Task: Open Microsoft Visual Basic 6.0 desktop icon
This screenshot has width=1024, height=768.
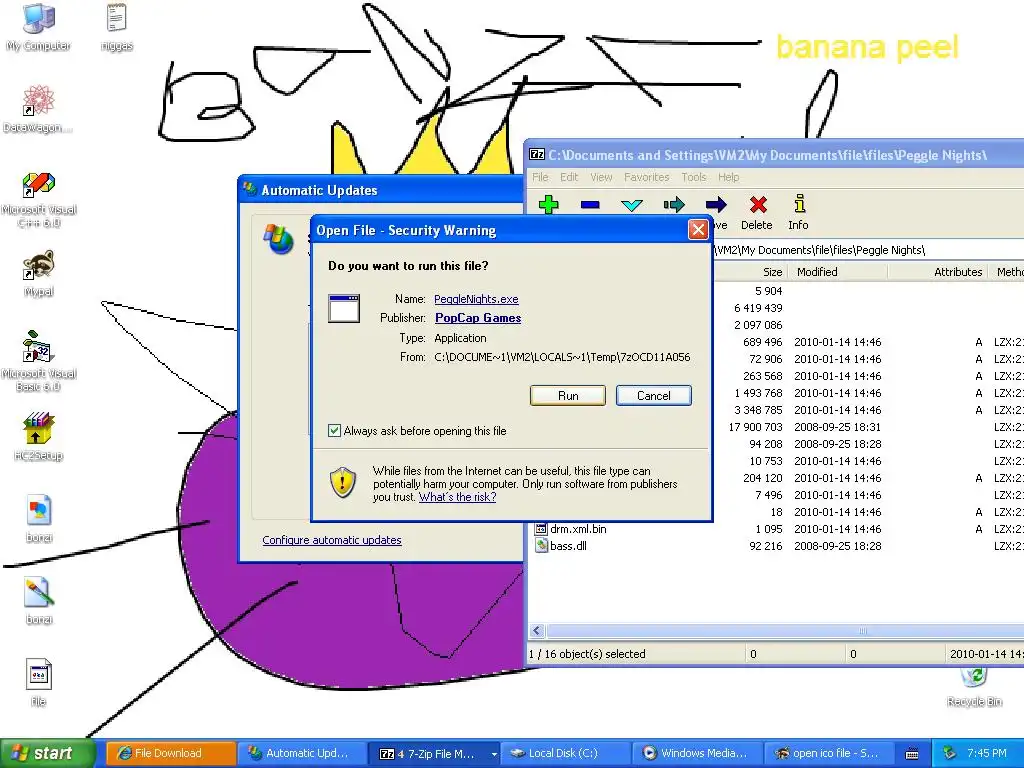Action: [x=38, y=347]
